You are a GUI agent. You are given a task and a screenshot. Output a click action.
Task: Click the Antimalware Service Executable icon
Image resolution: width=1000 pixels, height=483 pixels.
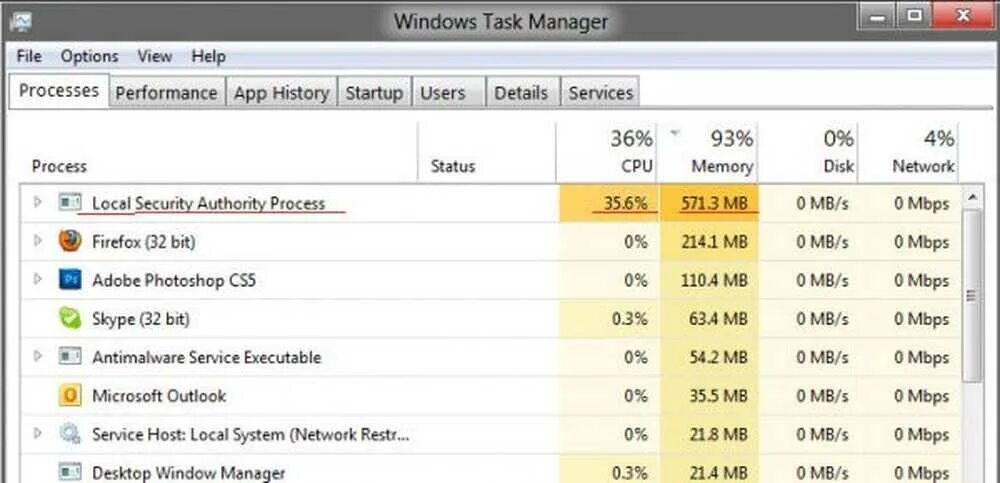pos(69,357)
